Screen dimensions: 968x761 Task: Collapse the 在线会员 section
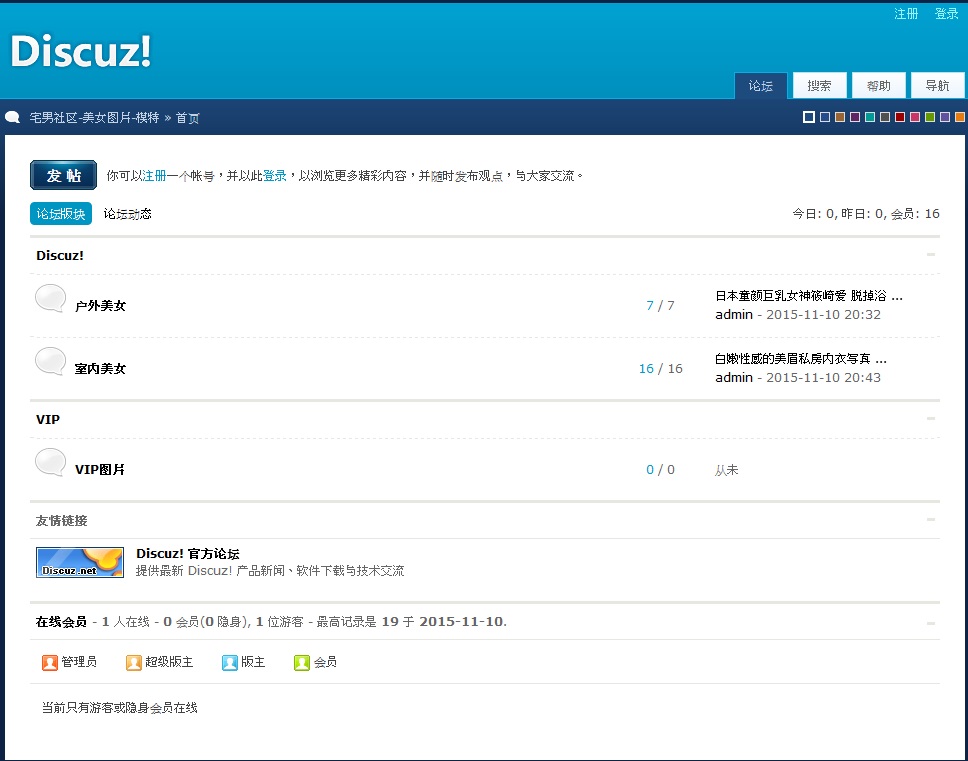click(931, 623)
